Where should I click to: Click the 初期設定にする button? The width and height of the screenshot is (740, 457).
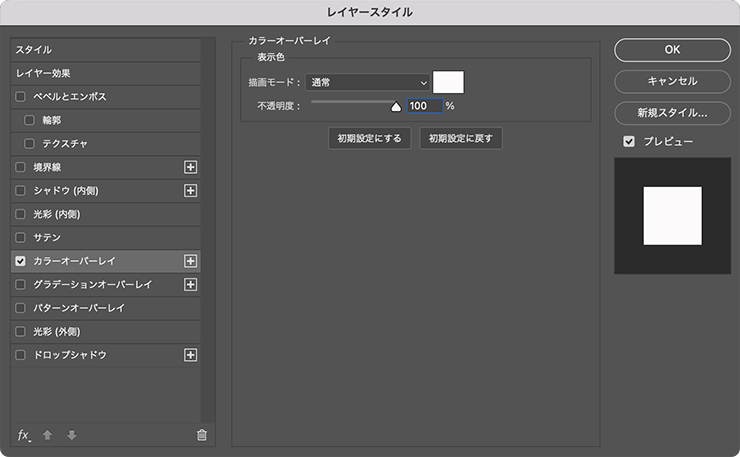coord(370,139)
